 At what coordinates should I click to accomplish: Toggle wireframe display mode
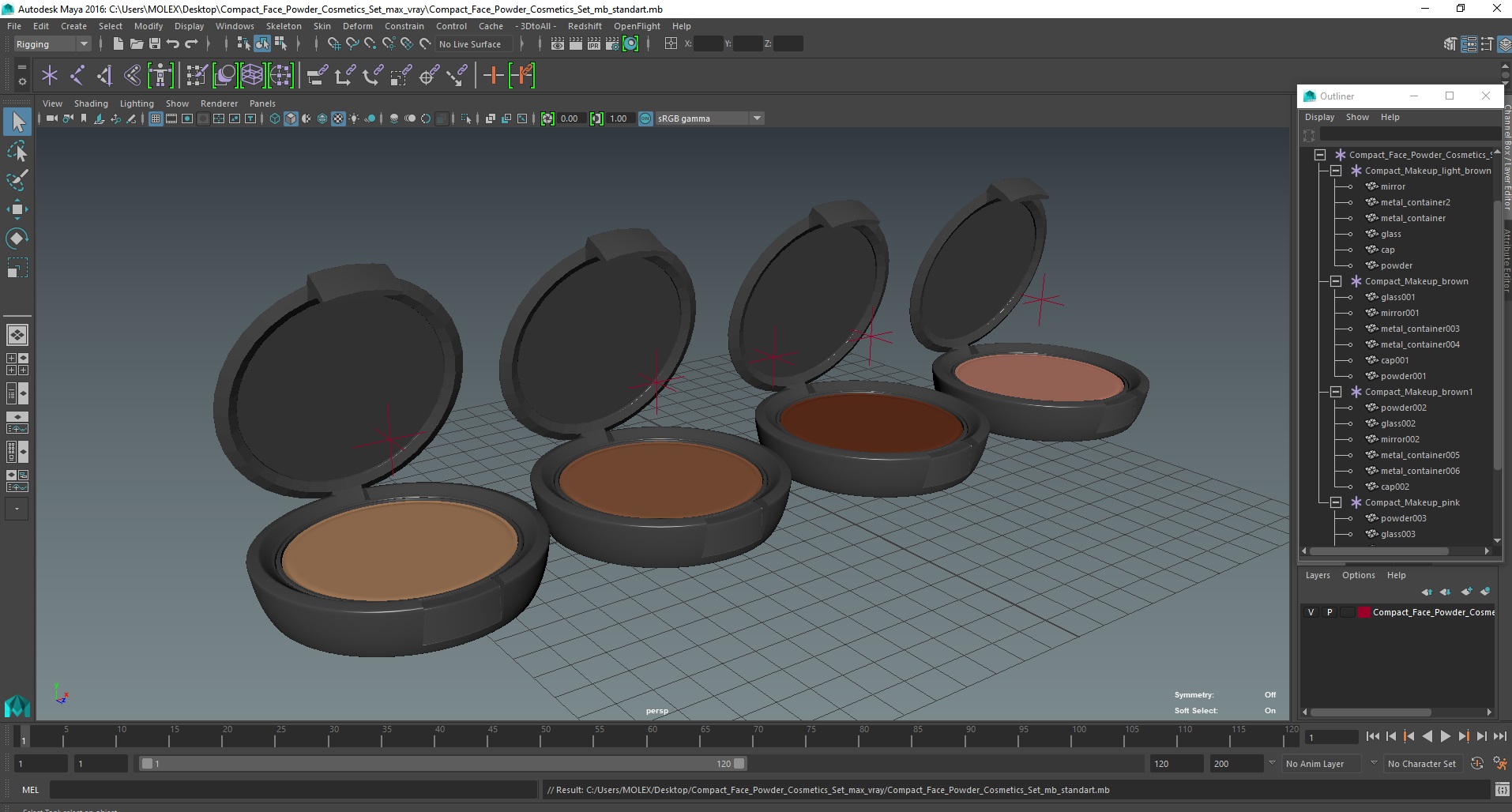coord(275,118)
